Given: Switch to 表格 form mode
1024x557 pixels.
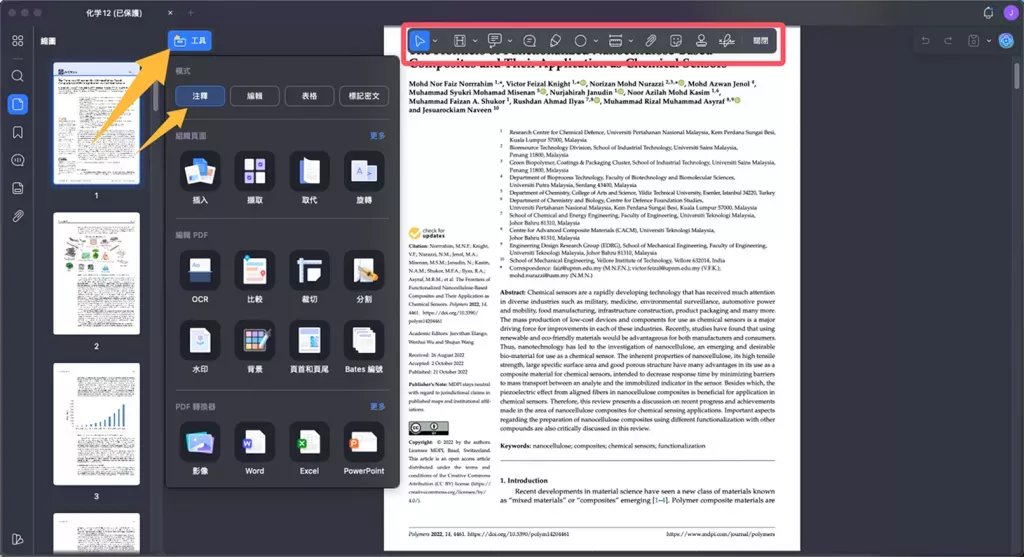Looking at the screenshot, I should point(310,96).
